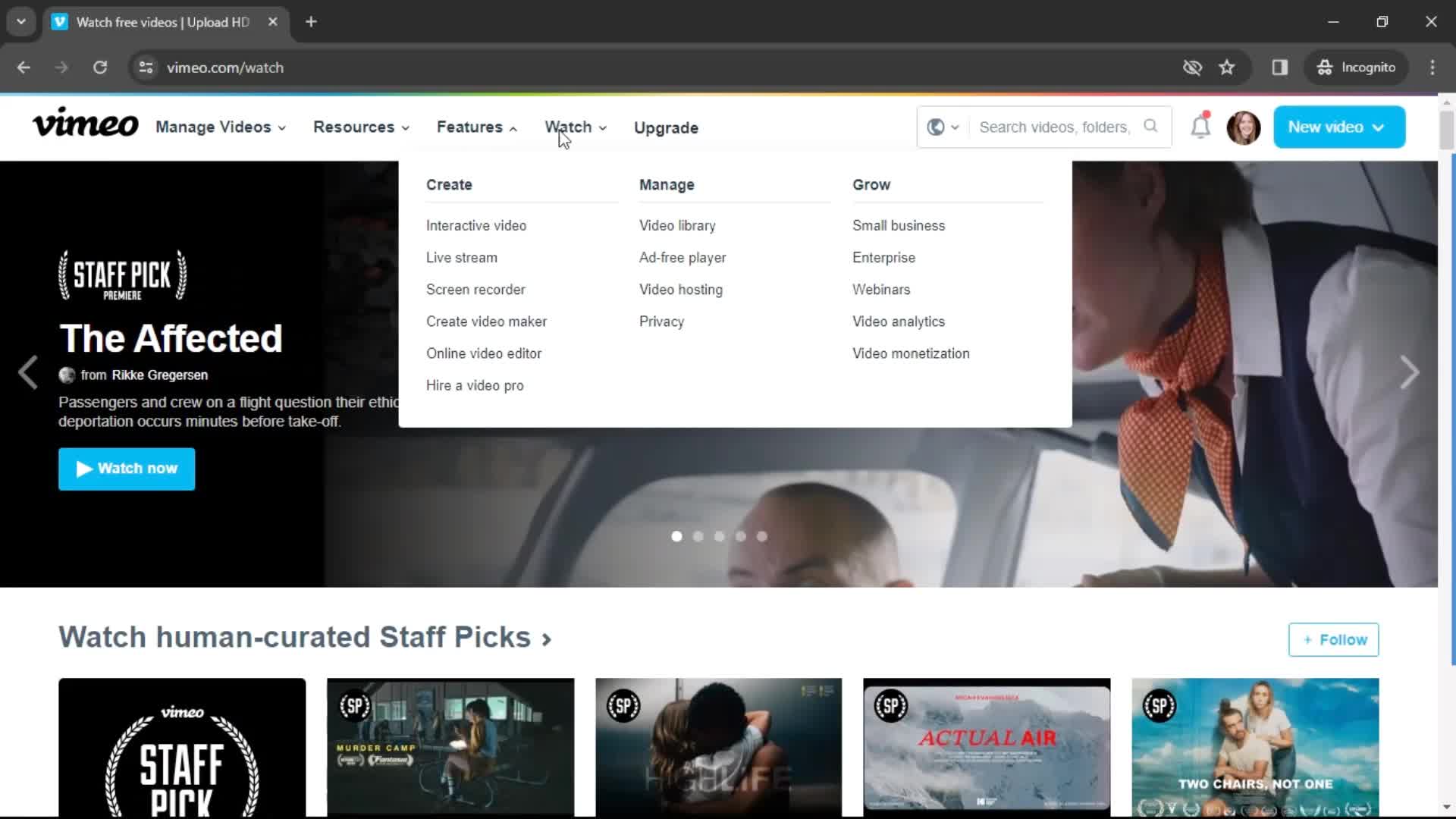Select the first carousel dot
Screen dimensions: 1456x819
click(676, 536)
